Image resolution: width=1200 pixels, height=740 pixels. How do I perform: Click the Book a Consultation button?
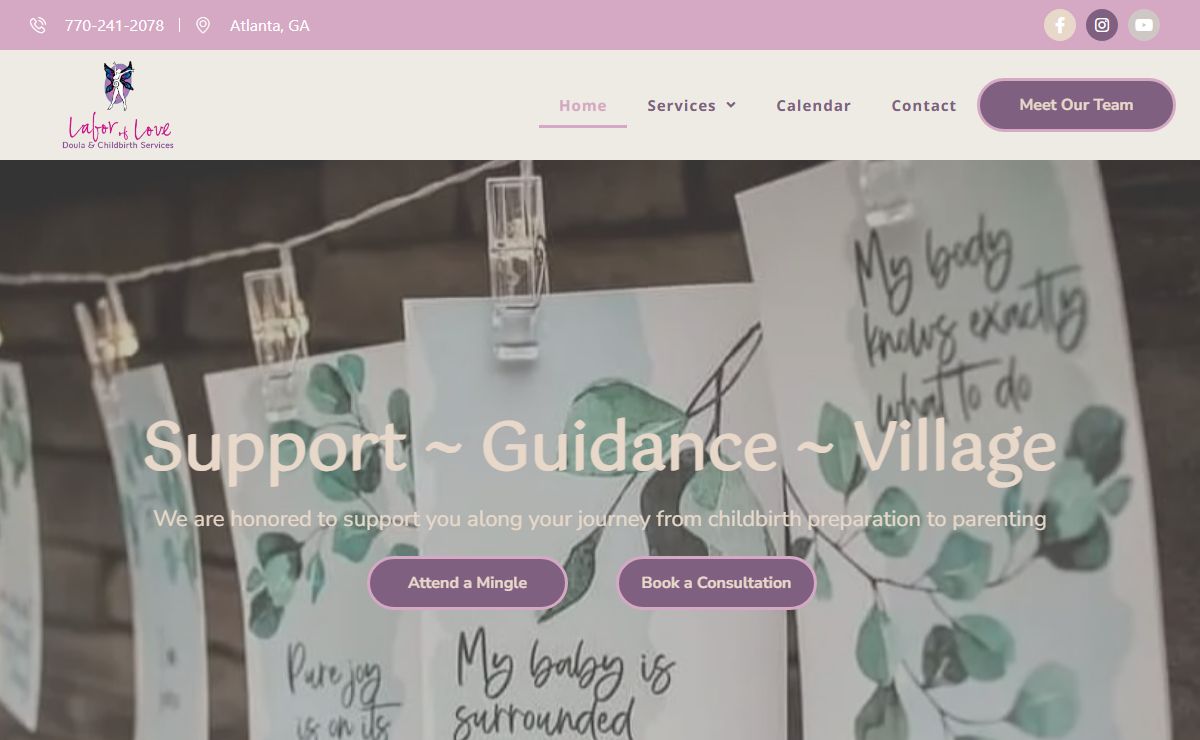pyautogui.click(x=716, y=583)
